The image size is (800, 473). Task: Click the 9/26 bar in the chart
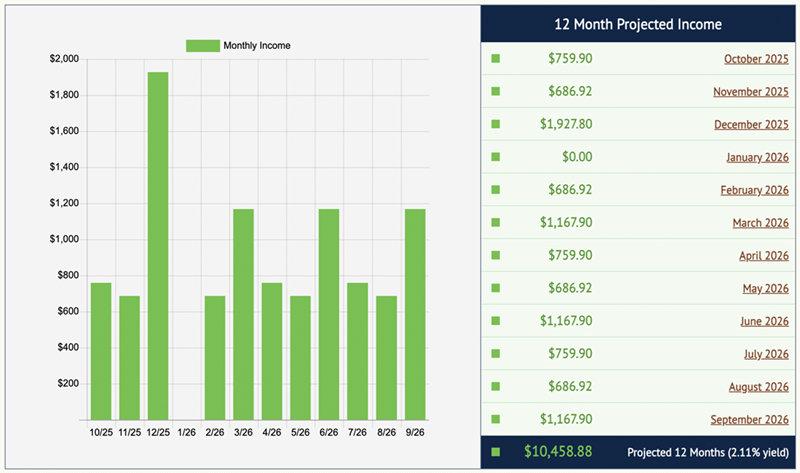tap(415, 314)
